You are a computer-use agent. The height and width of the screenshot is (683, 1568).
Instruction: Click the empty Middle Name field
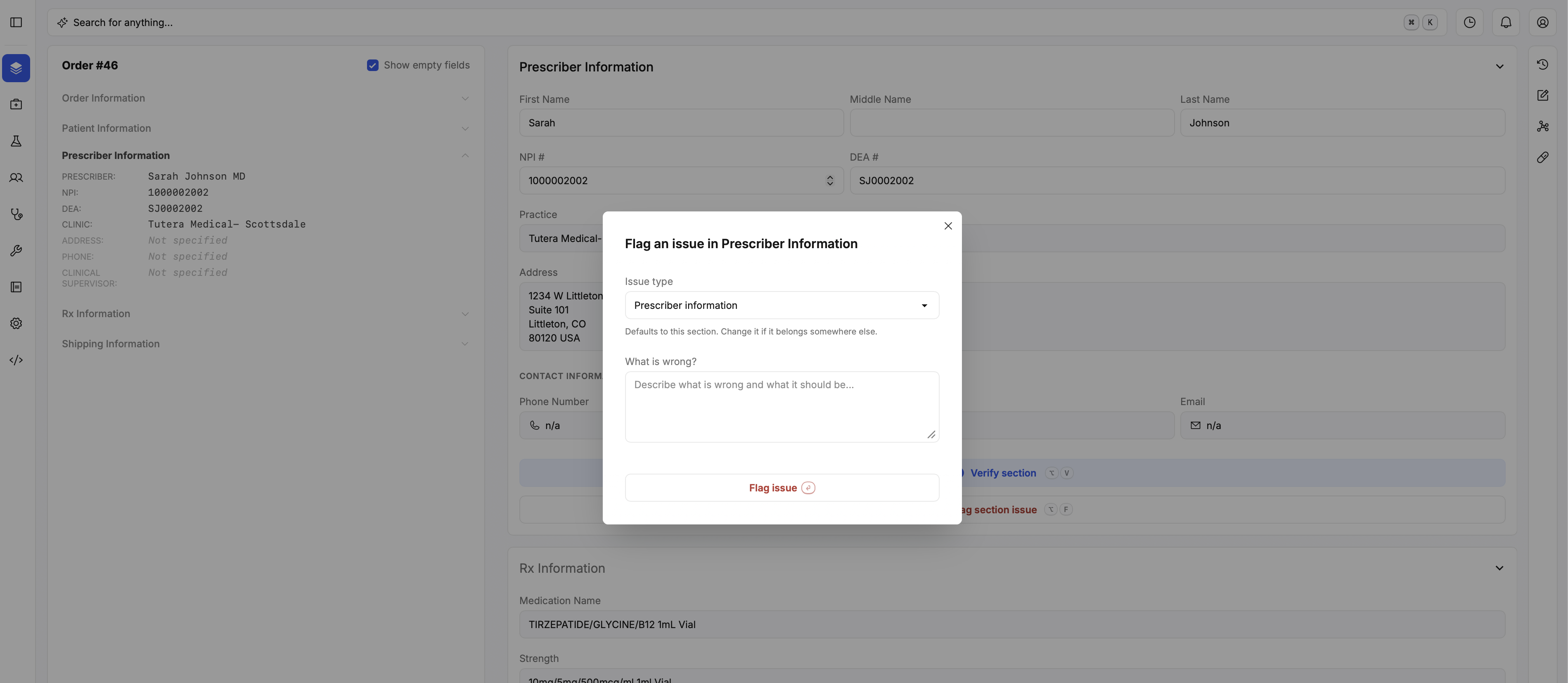(1011, 123)
